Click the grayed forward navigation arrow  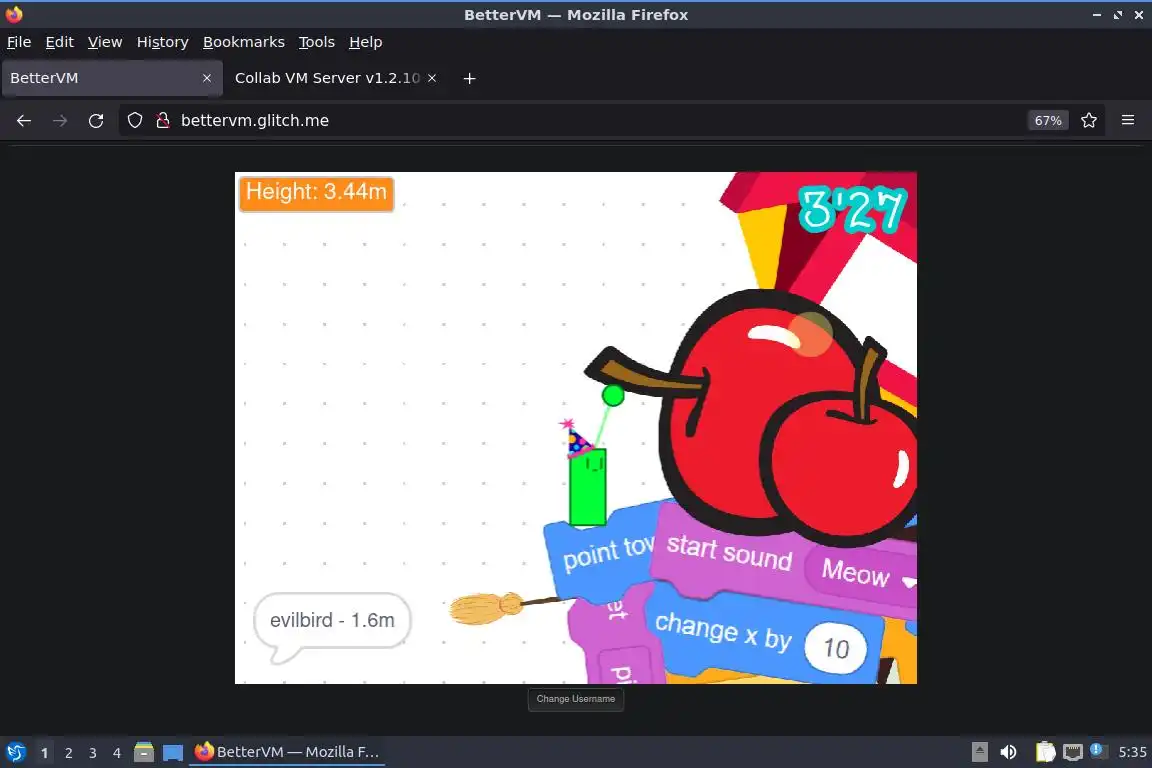point(60,121)
